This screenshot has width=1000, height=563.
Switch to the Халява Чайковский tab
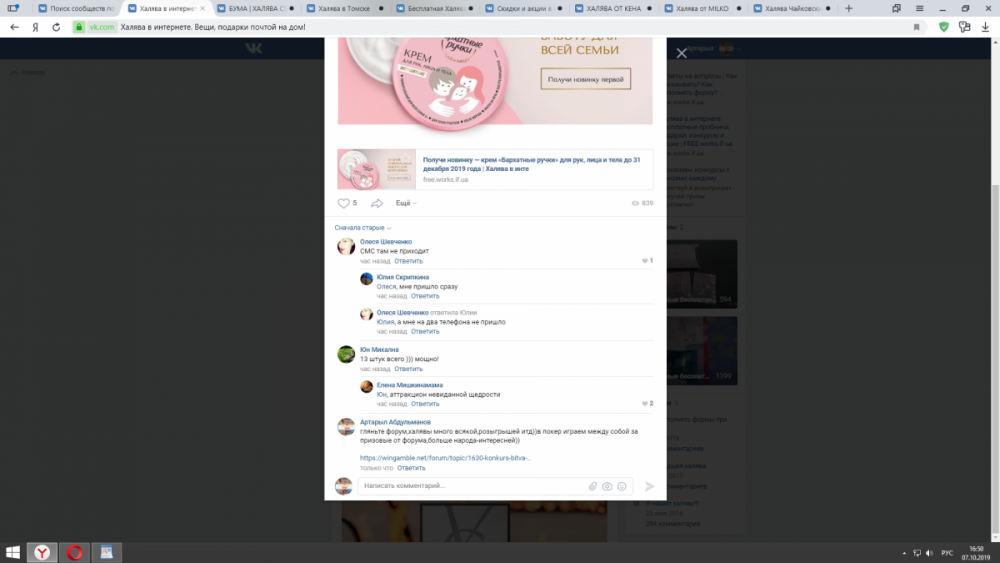pos(791,8)
